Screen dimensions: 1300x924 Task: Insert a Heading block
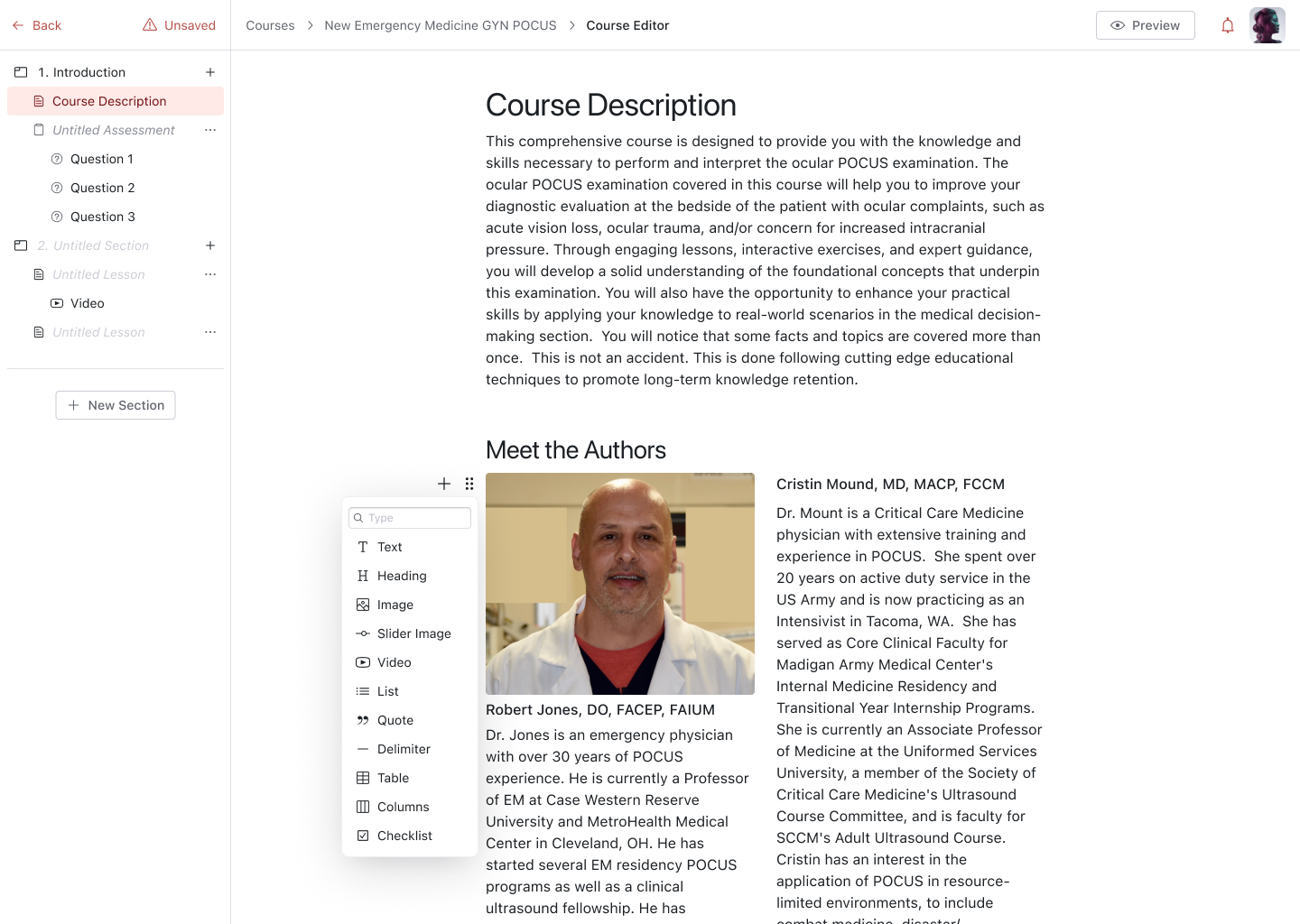410,576
